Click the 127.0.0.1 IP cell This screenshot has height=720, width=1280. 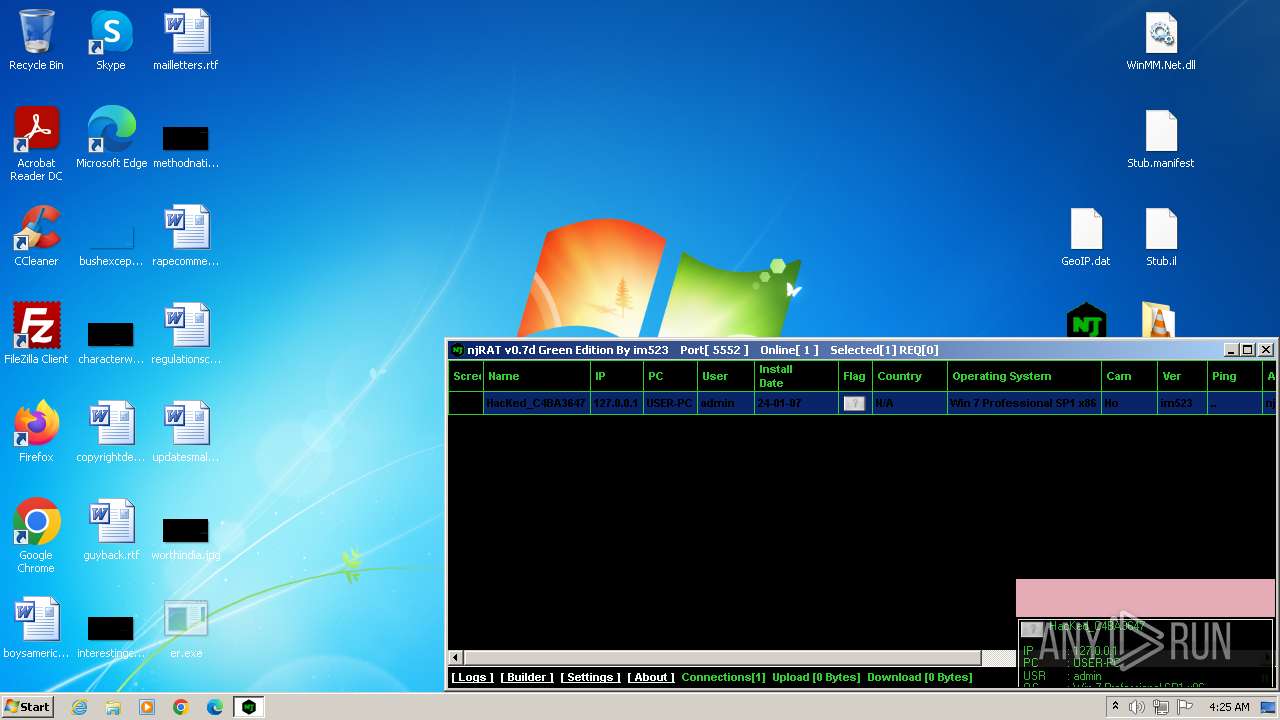click(x=616, y=403)
